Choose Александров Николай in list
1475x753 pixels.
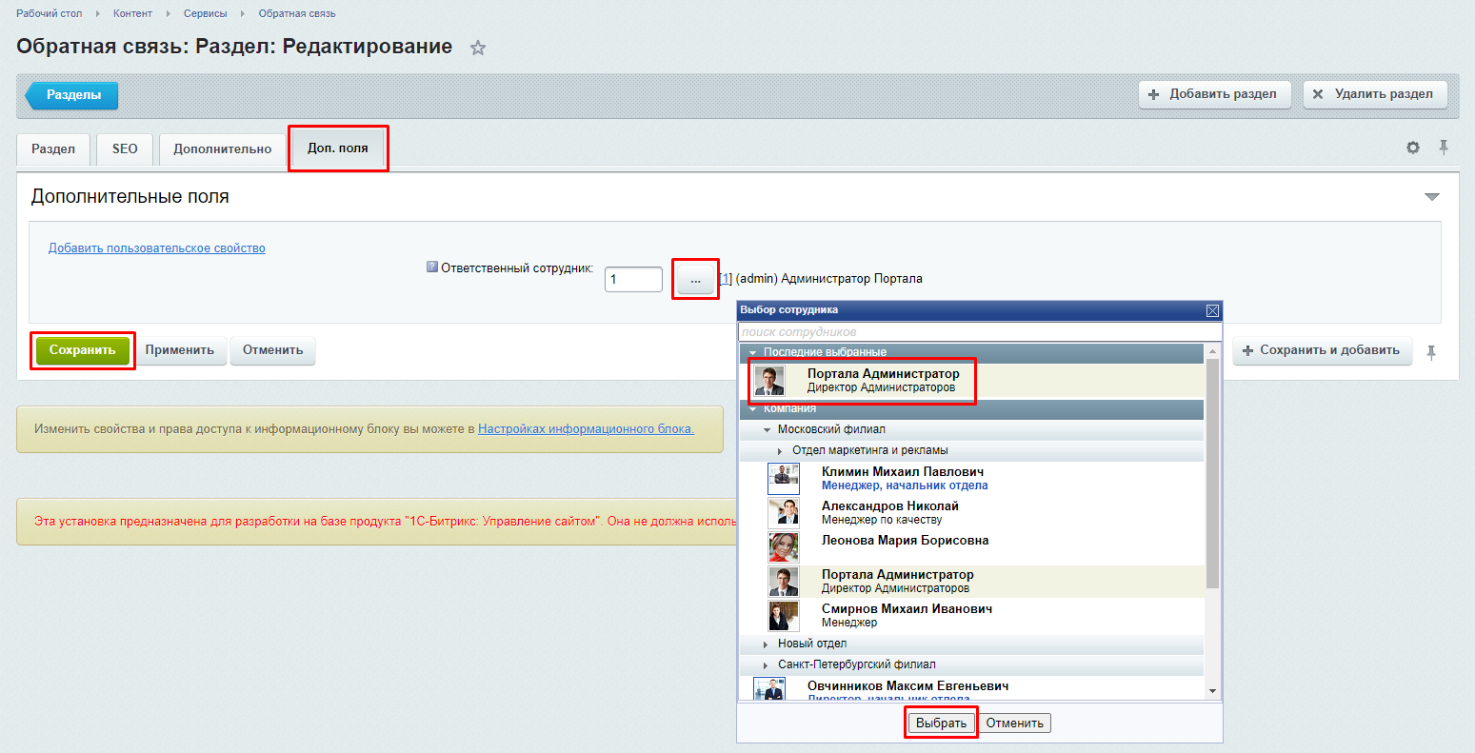tap(971, 513)
